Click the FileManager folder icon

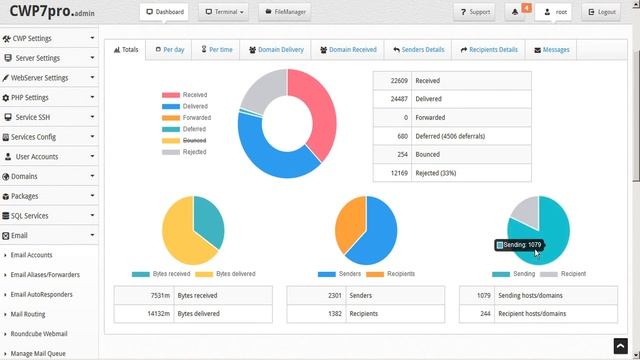268,12
